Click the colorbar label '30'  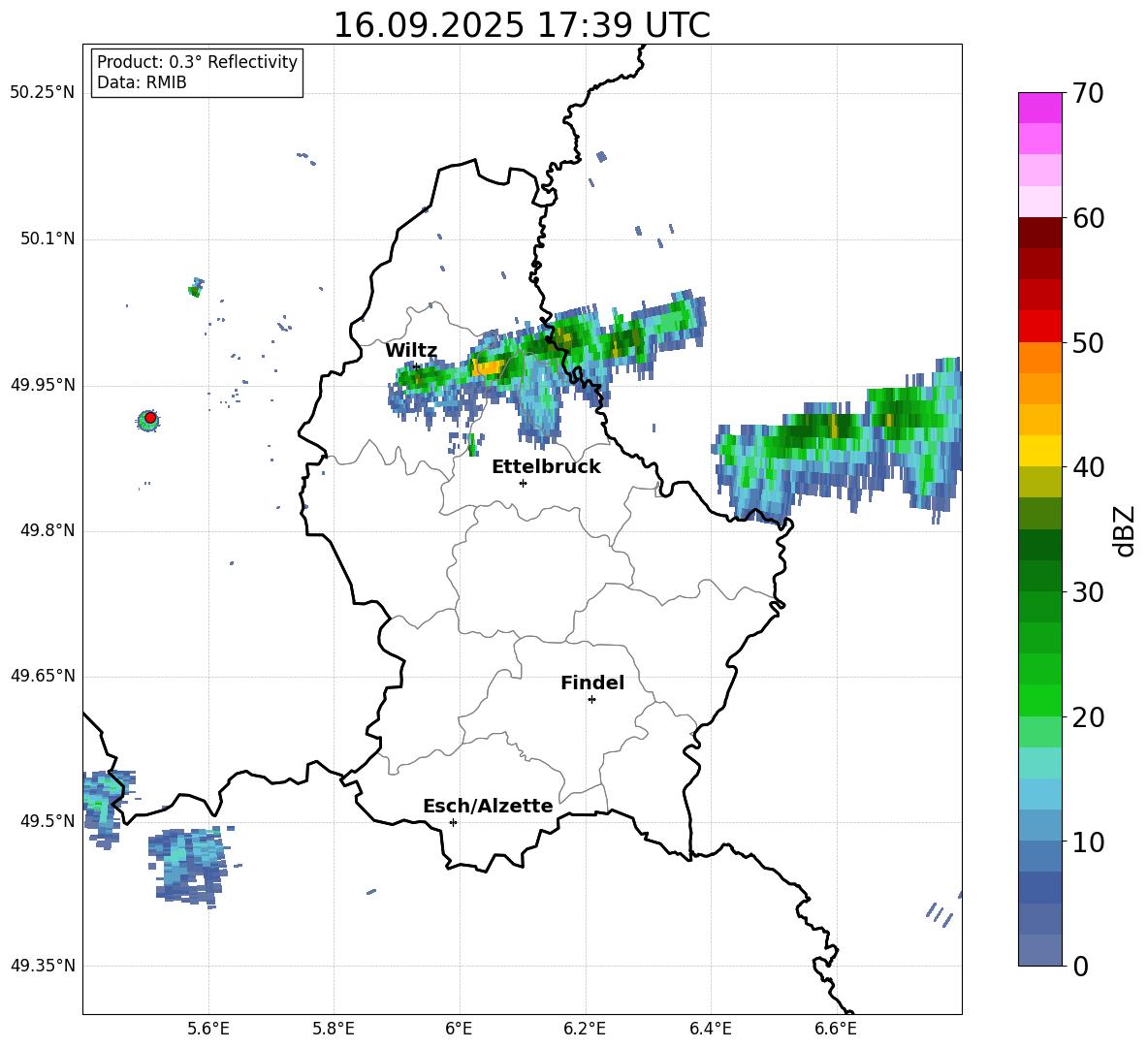1088,592
